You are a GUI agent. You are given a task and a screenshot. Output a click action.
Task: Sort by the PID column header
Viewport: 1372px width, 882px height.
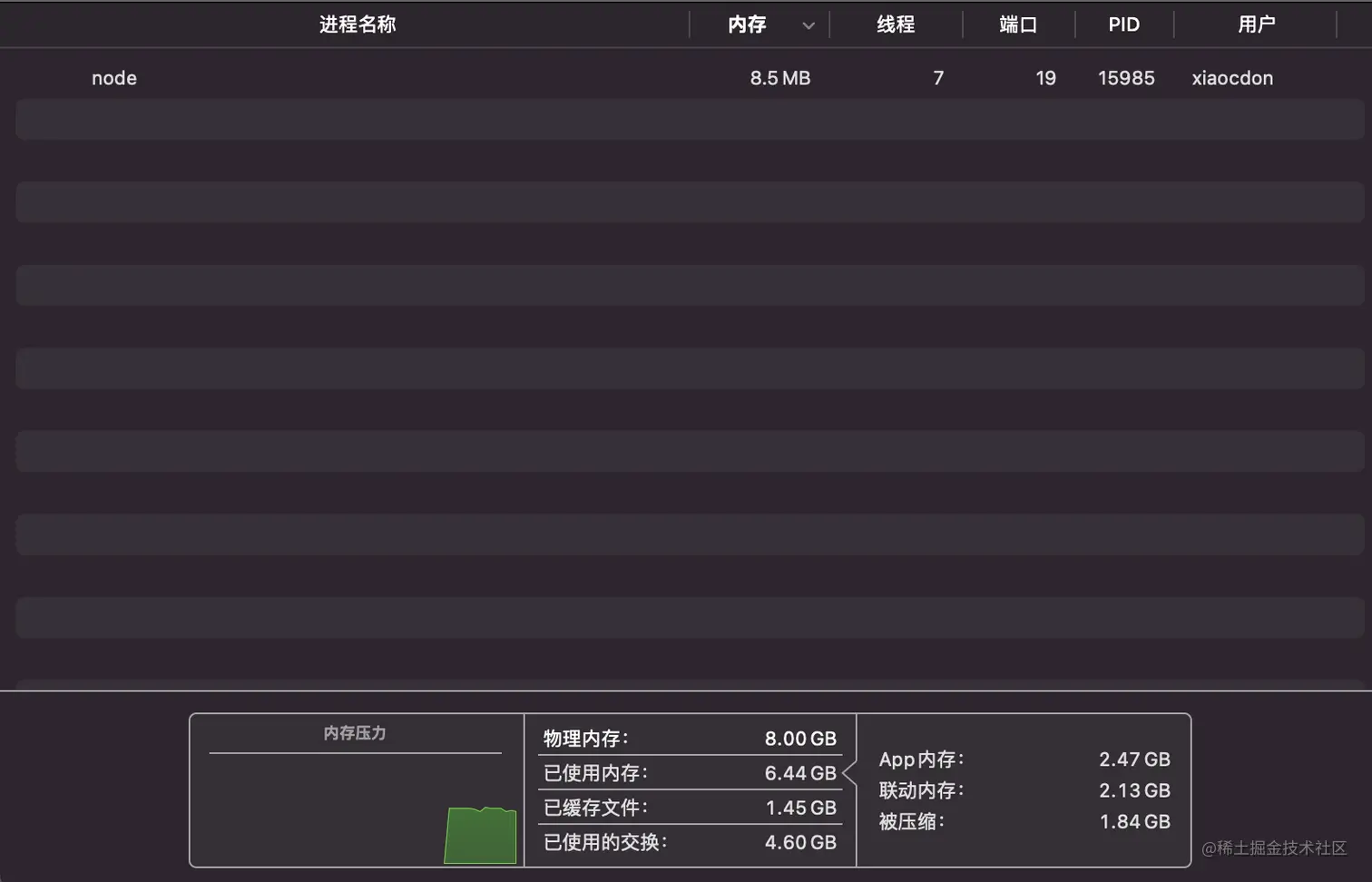(1123, 24)
